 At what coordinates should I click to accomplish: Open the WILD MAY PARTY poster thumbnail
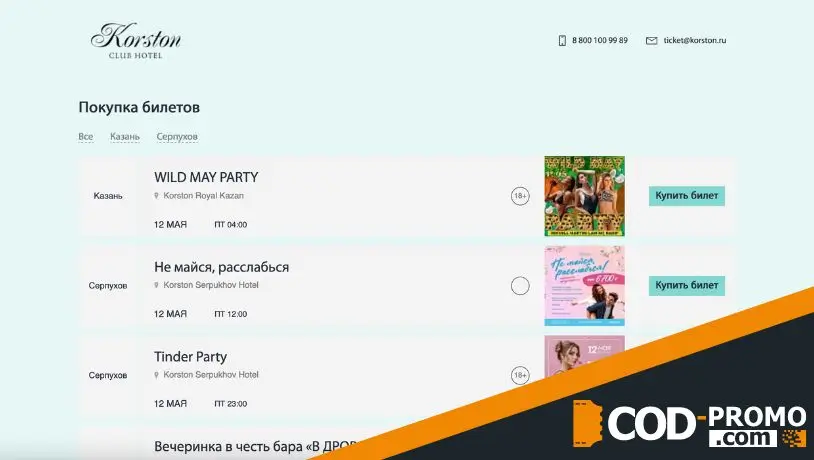tap(585, 196)
